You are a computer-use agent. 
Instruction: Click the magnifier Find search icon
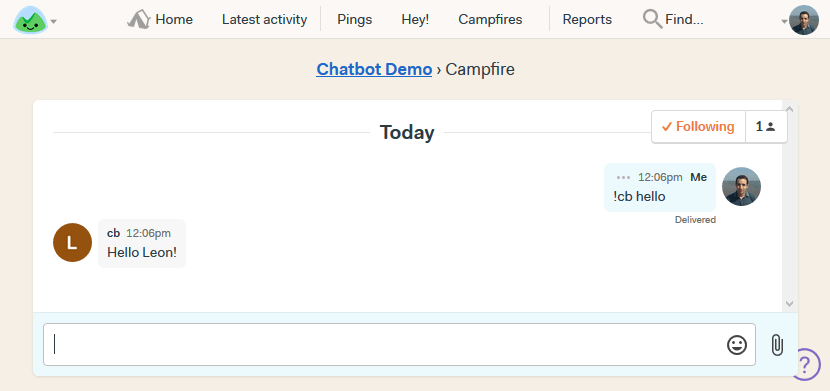click(x=652, y=20)
